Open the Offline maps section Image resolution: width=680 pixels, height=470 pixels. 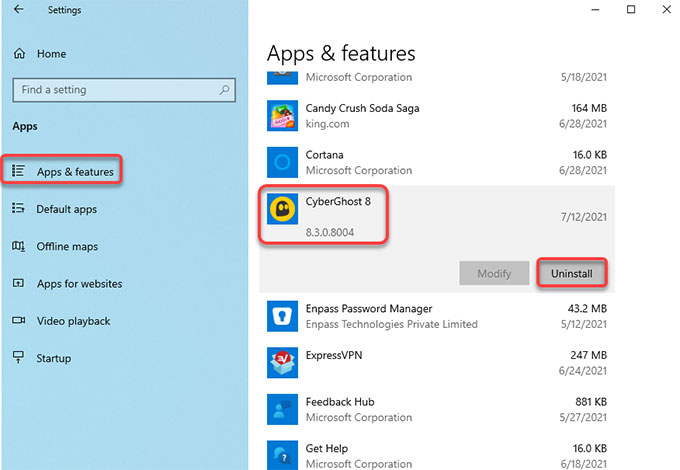coord(67,246)
